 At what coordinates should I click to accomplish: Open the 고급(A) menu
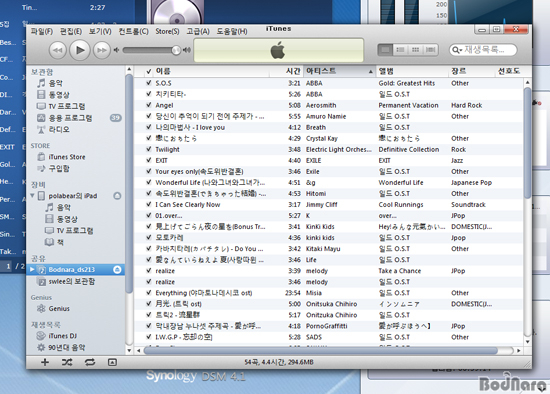[198, 31]
